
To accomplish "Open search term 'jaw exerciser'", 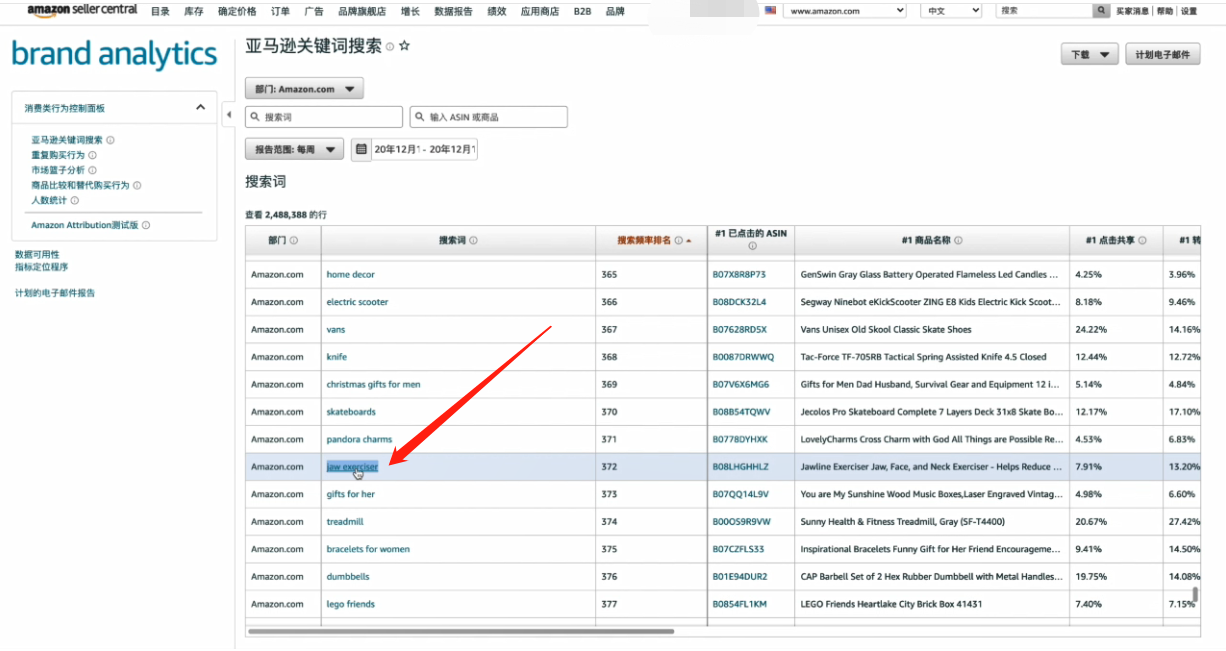I will (352, 467).
